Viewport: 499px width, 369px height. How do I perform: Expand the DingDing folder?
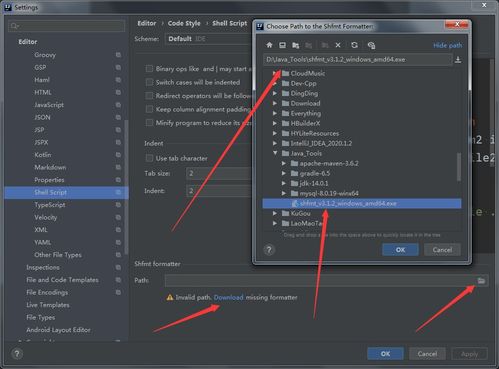[275, 93]
